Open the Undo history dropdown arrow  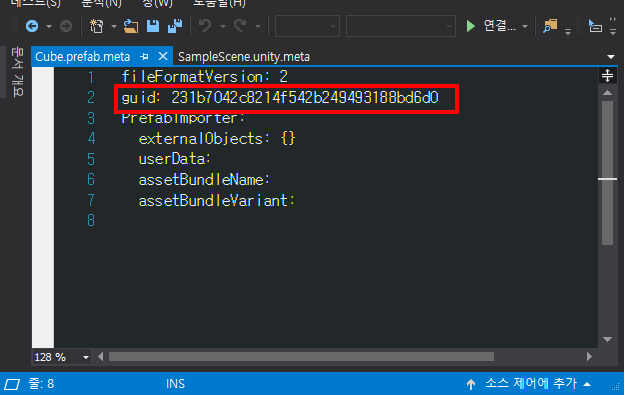[x=223, y=27]
